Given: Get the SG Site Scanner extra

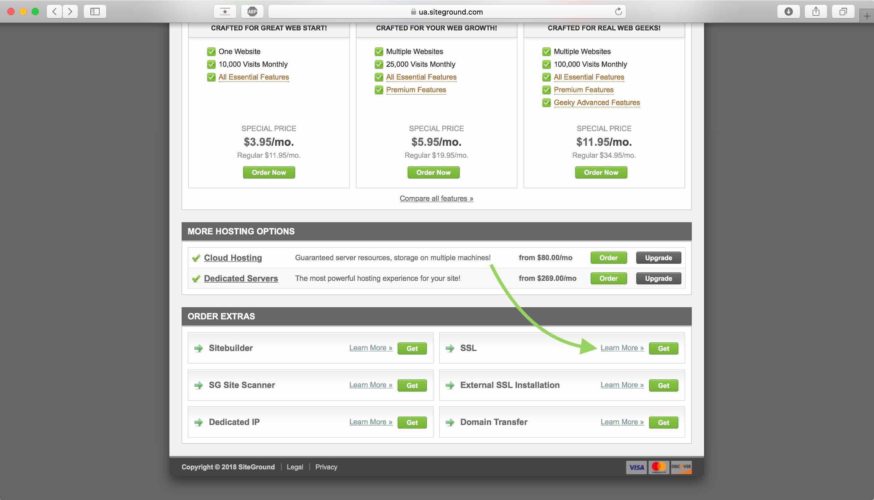Looking at the screenshot, I should point(412,385).
